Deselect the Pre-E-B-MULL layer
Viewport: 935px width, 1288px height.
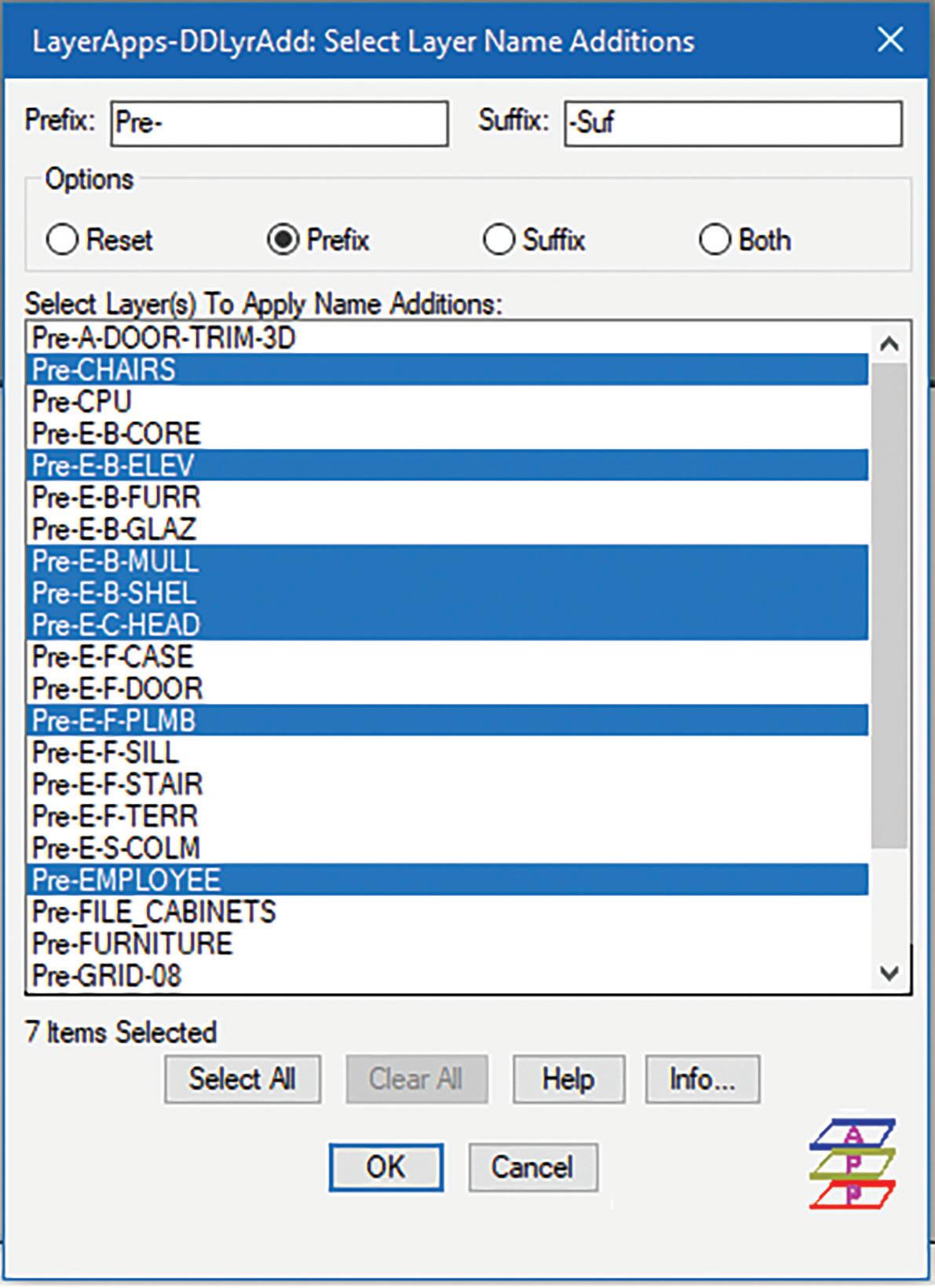click(x=447, y=561)
